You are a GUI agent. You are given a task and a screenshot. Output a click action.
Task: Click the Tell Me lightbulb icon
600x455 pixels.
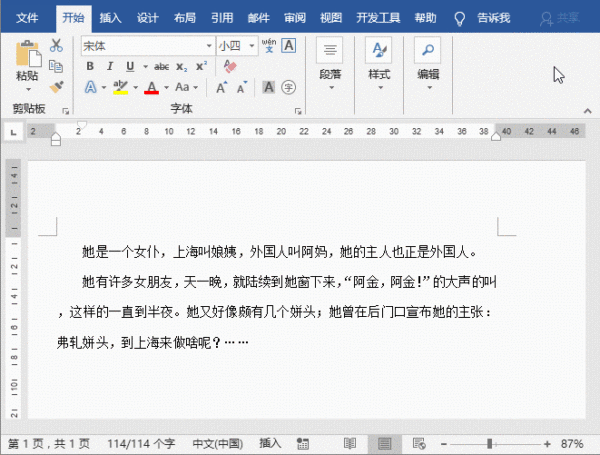pos(459,18)
